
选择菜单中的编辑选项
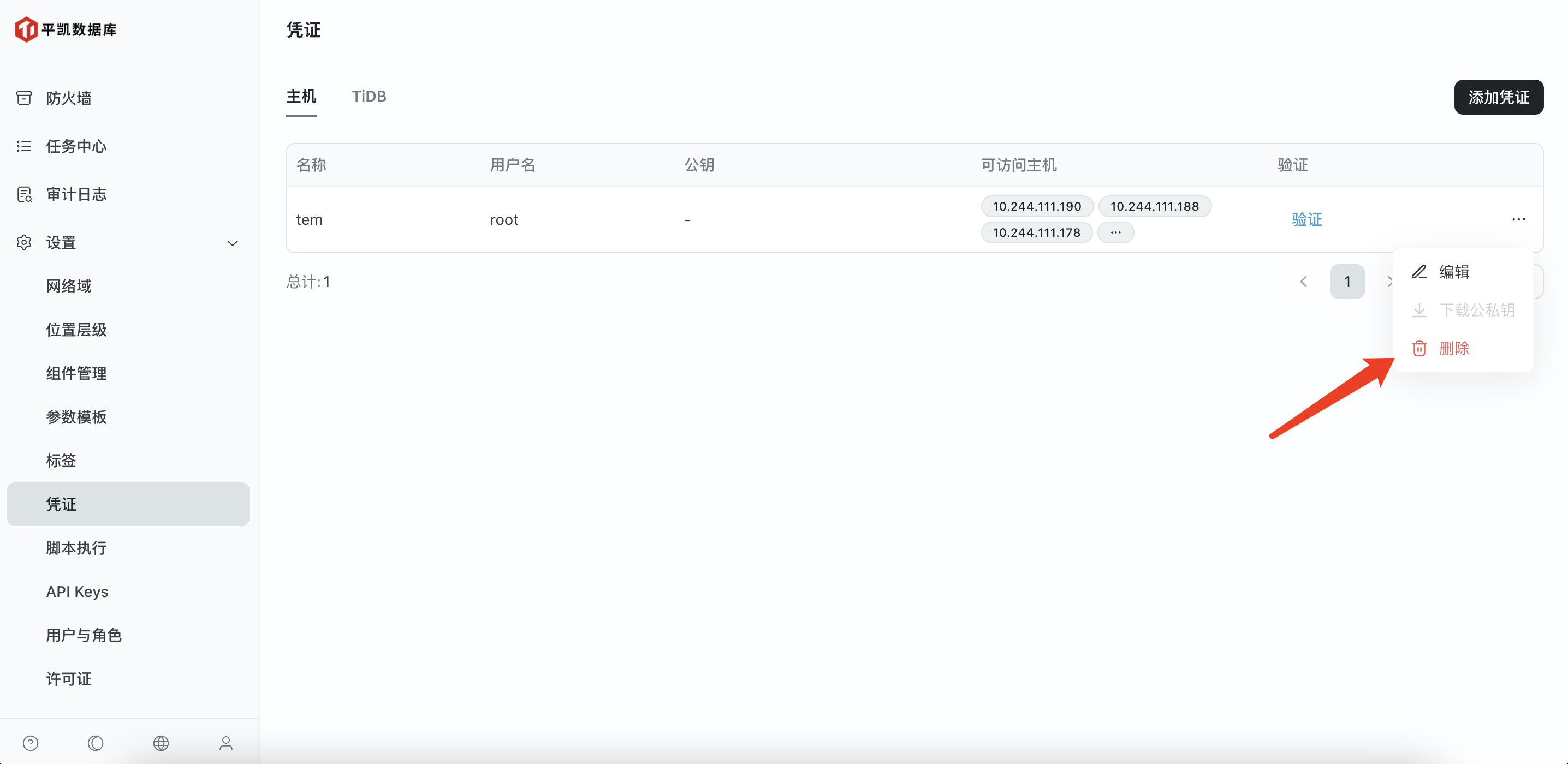(1454, 271)
